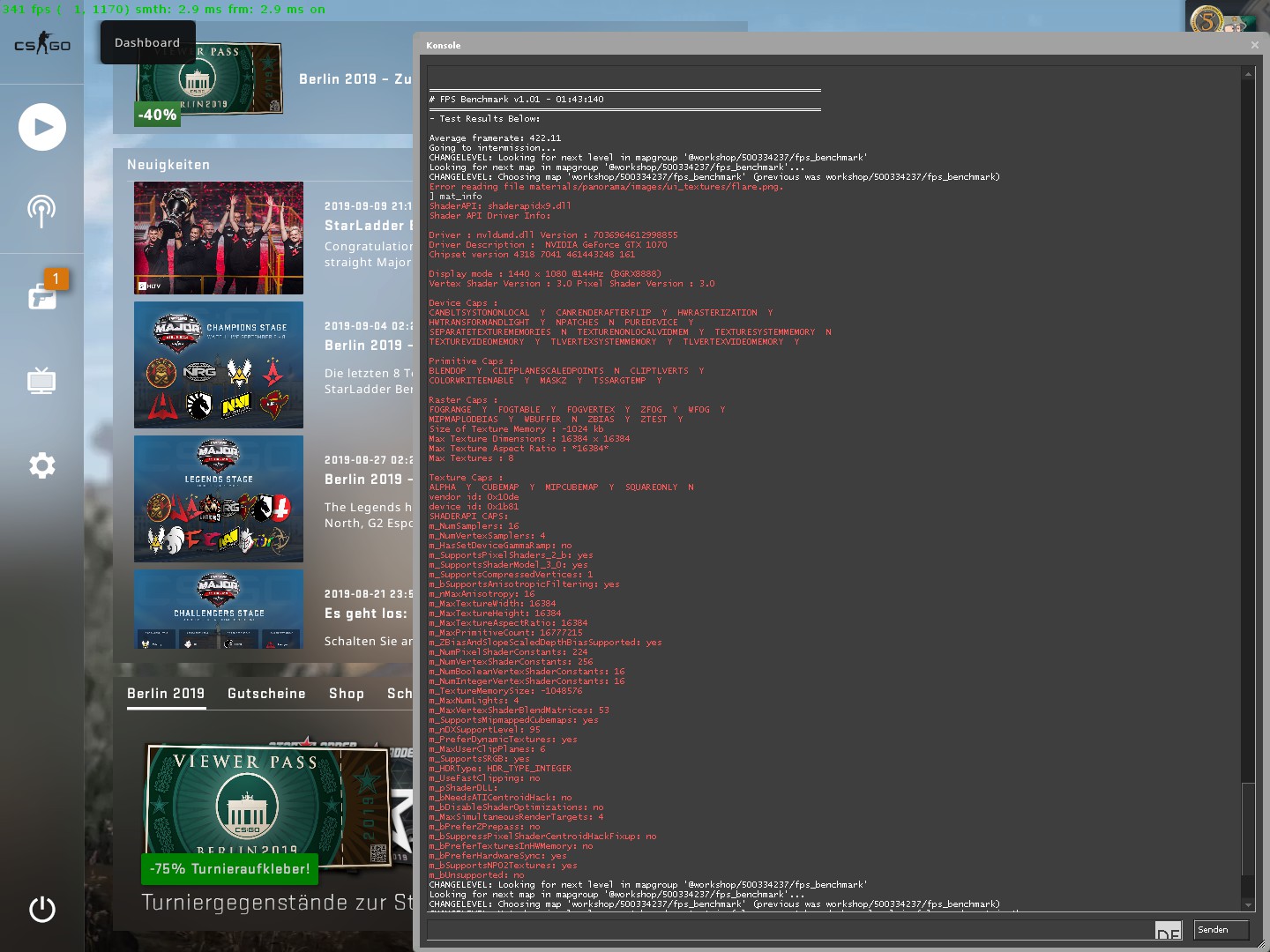Click the power quit icon

pyautogui.click(x=42, y=909)
